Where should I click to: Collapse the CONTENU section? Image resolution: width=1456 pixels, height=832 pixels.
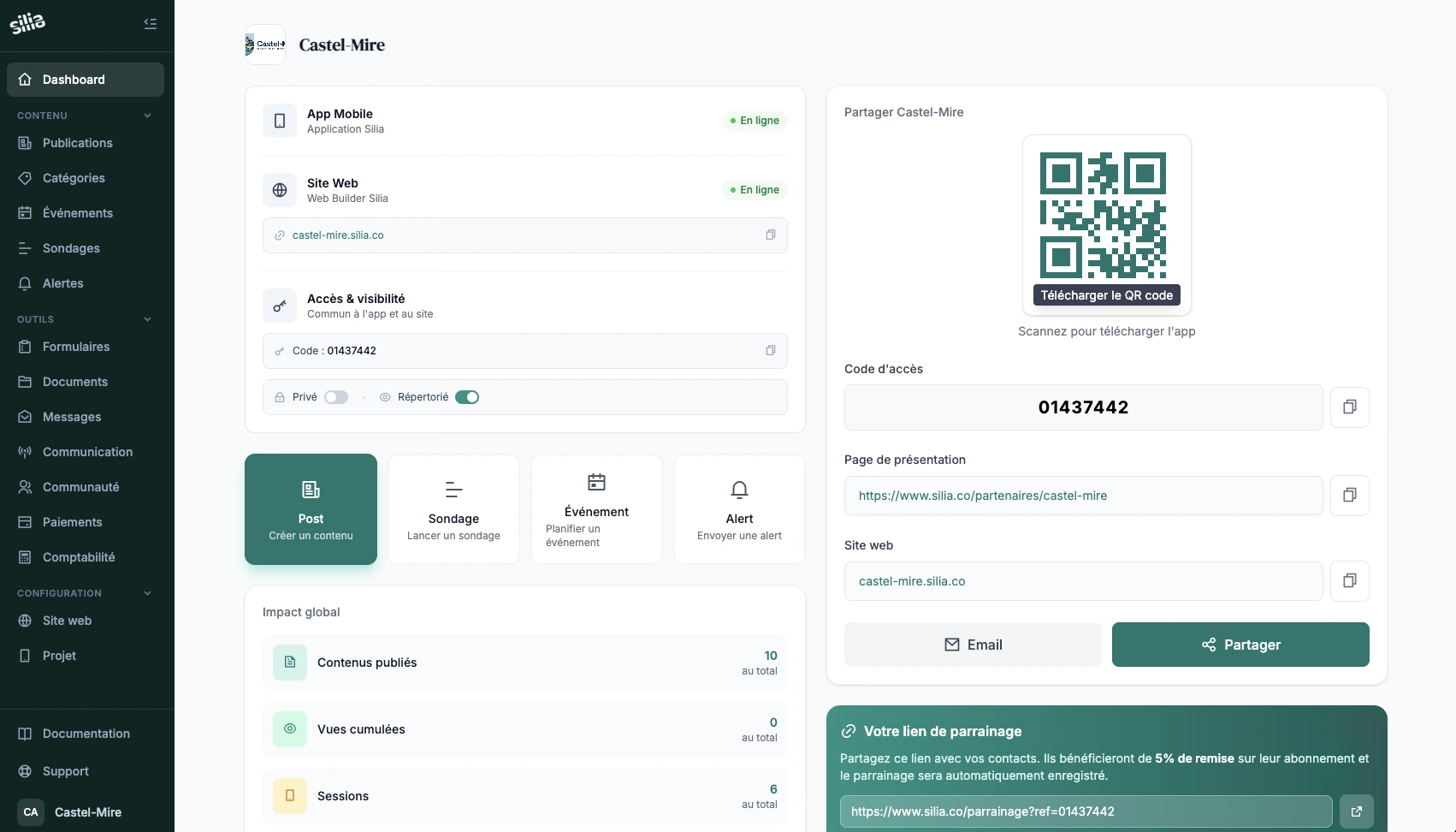[147, 116]
